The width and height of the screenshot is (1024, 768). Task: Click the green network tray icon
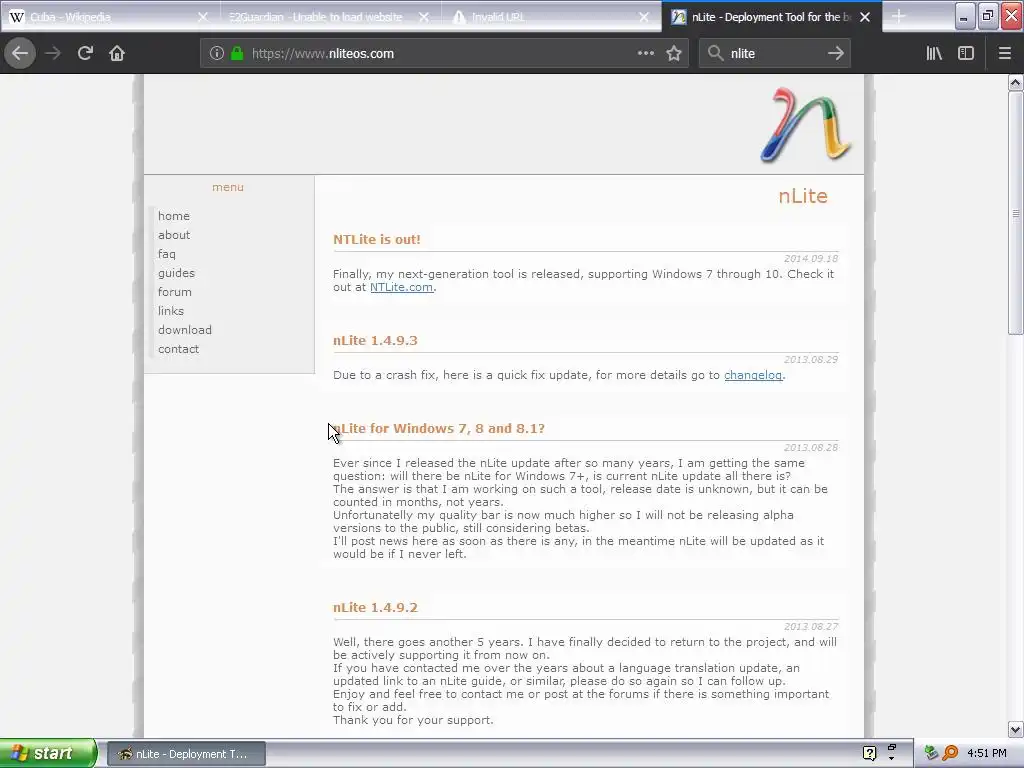(931, 753)
